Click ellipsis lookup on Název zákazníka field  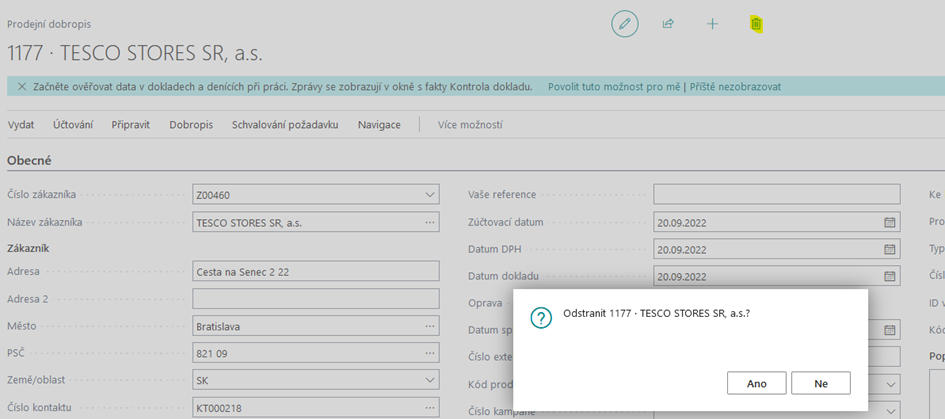(430, 222)
